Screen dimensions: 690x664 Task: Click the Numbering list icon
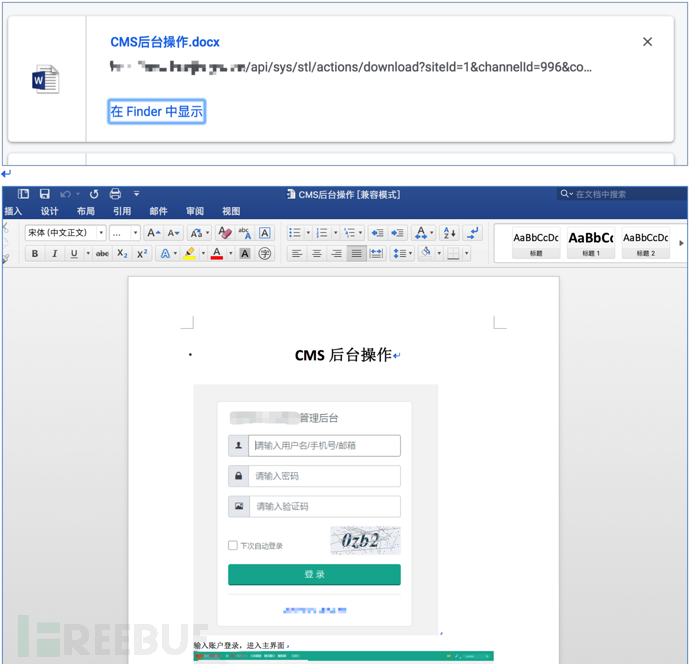323,233
